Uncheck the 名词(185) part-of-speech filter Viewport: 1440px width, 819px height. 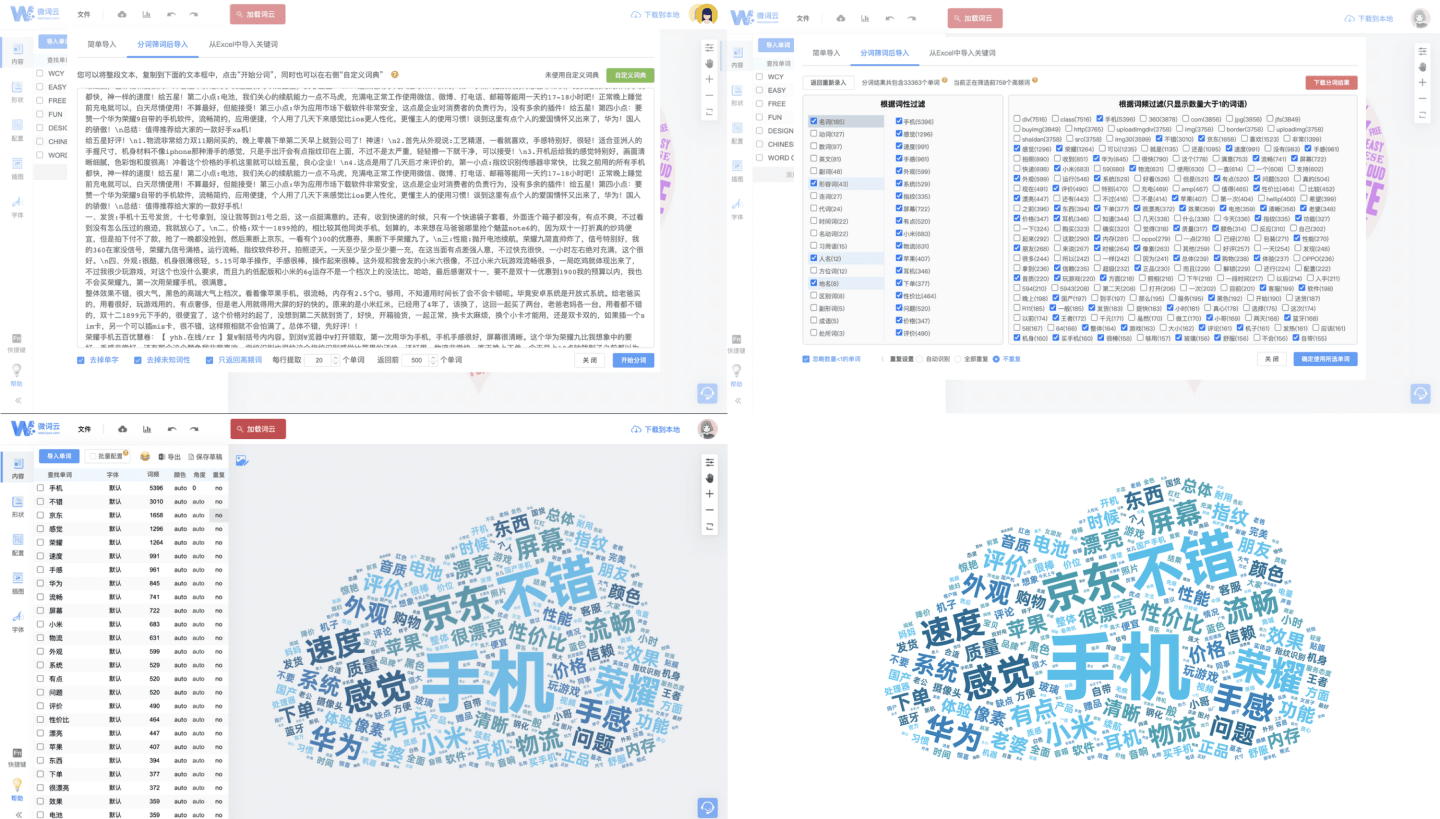[x=814, y=121]
